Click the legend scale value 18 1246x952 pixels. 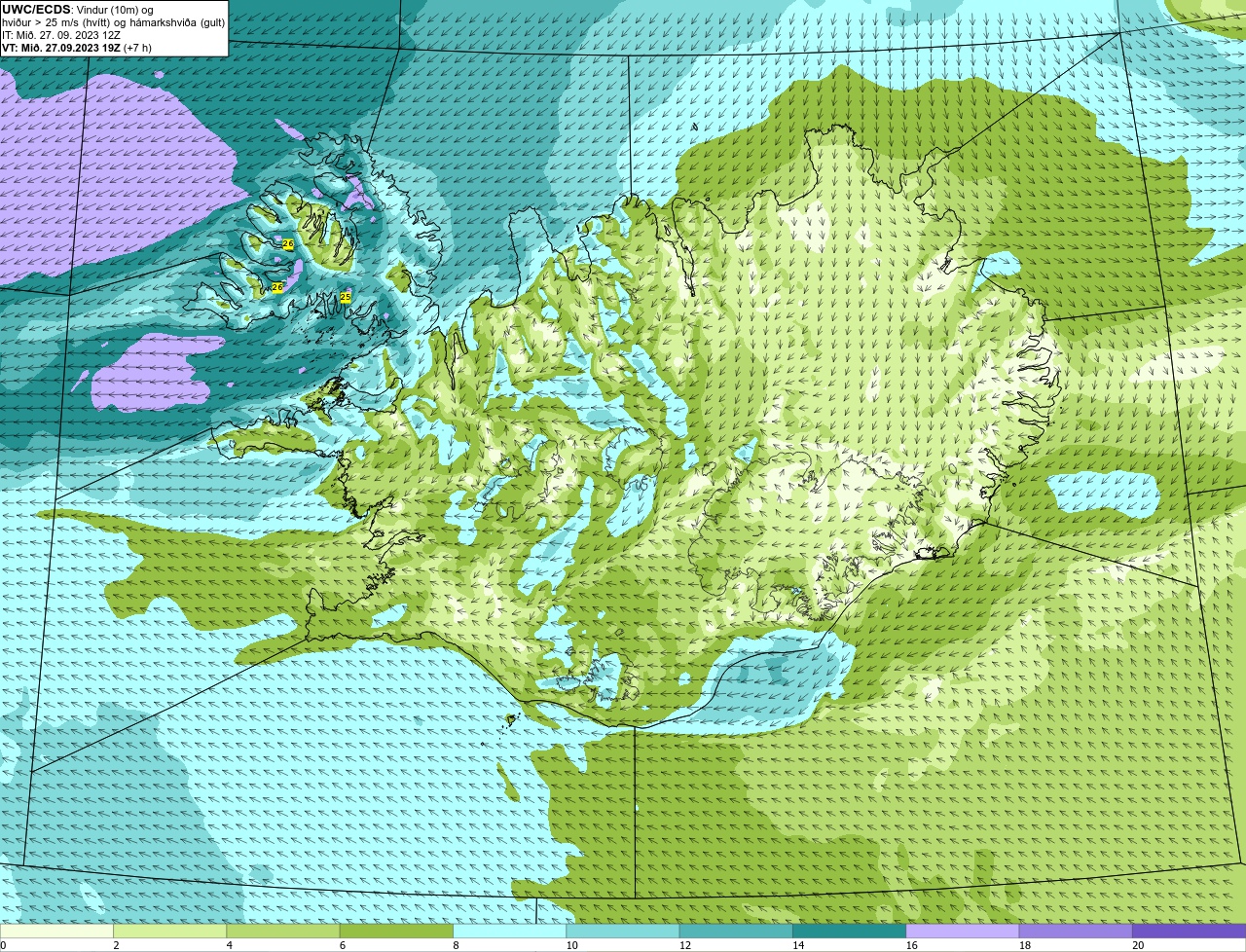click(x=1024, y=945)
